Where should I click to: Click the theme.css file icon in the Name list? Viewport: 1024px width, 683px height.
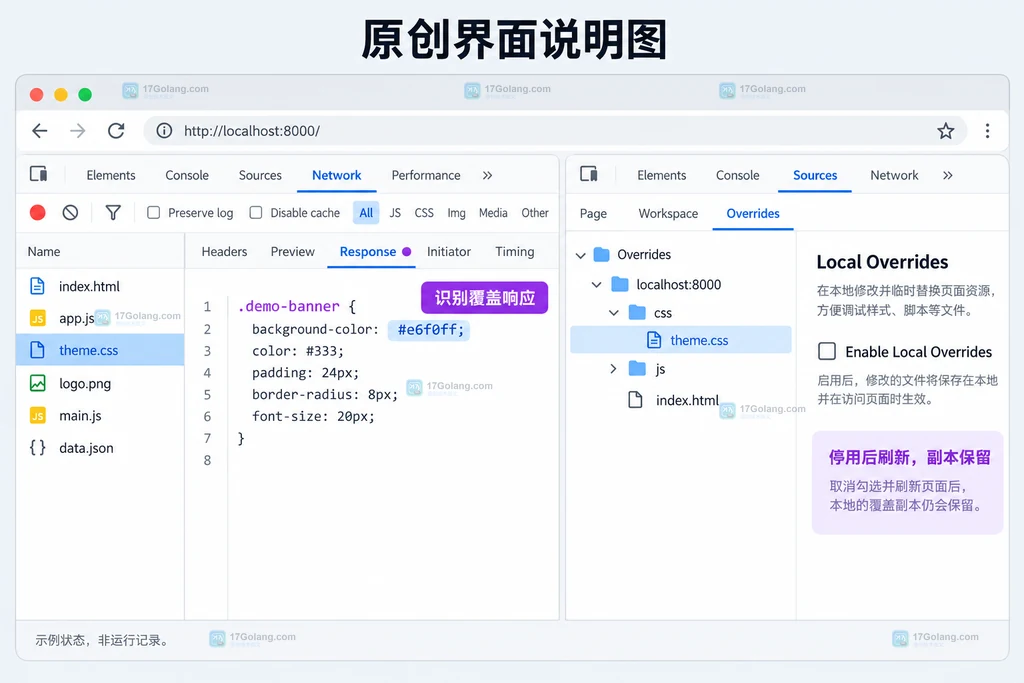pos(37,350)
